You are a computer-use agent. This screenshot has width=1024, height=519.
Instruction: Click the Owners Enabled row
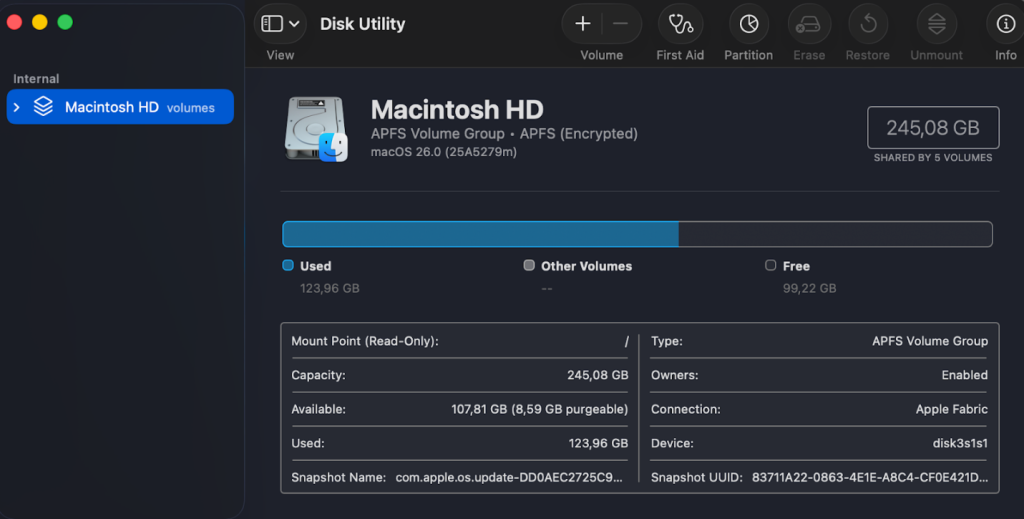(x=819, y=375)
